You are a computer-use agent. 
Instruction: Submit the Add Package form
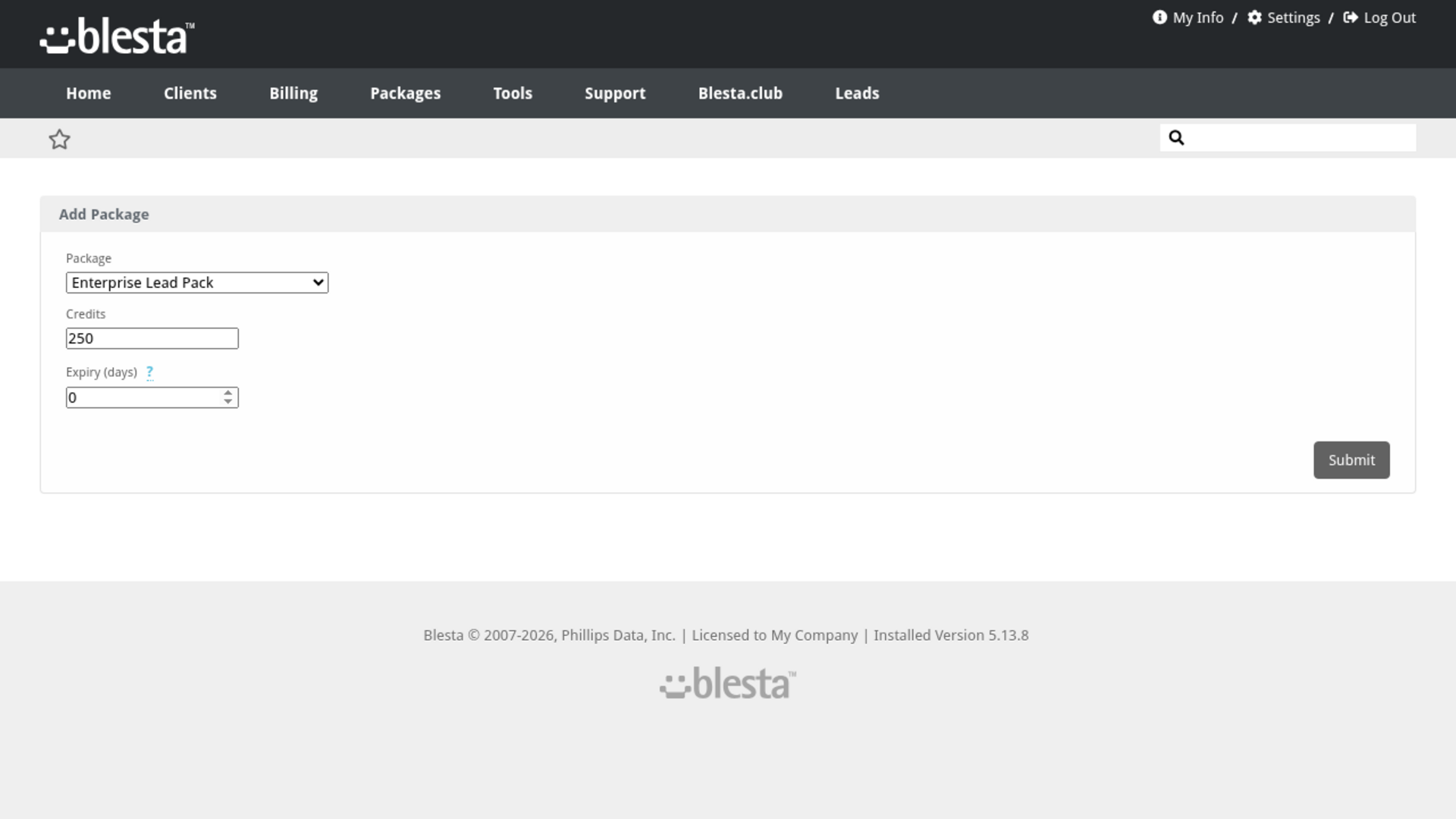1351,460
